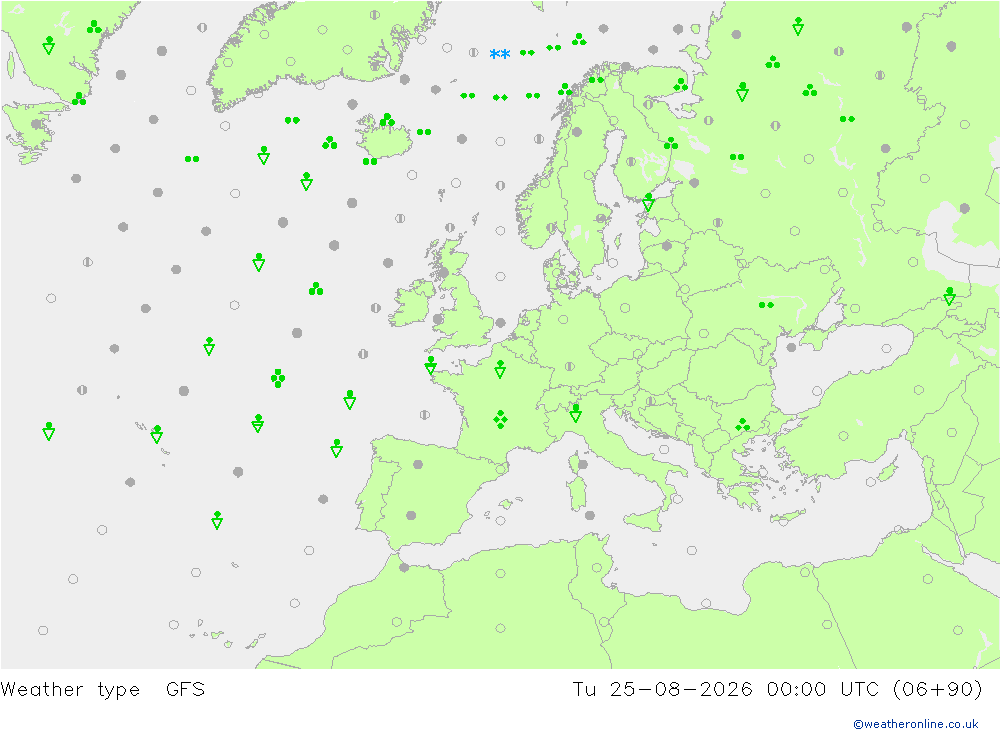Click the 'Weather type' caption text

click(70, 690)
